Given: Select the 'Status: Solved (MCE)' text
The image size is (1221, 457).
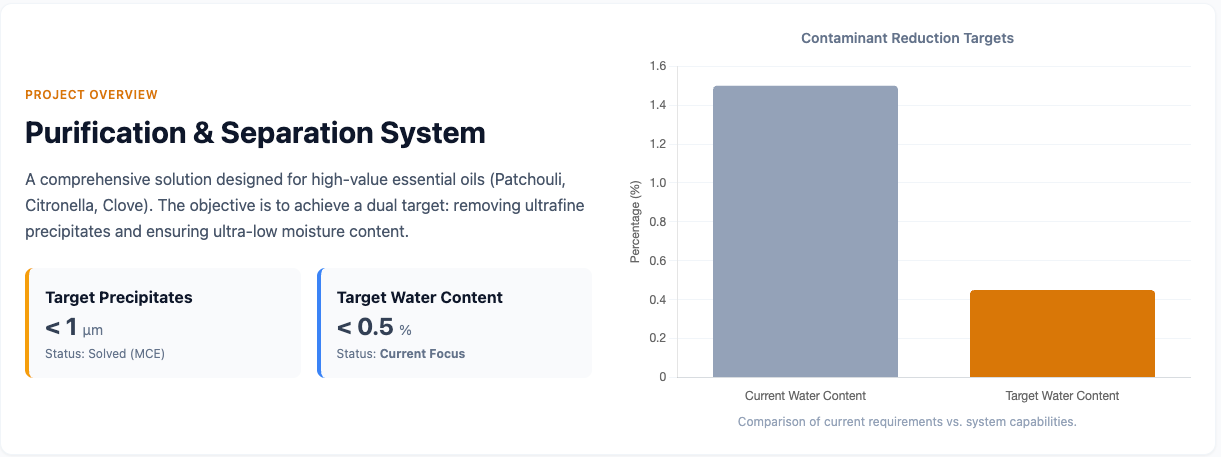Looking at the screenshot, I should tap(105, 354).
